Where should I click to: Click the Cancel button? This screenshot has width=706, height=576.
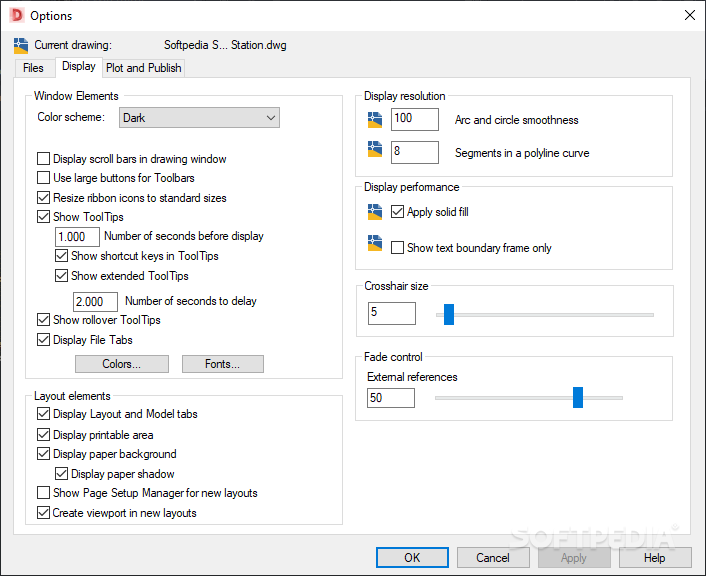tap(493, 558)
